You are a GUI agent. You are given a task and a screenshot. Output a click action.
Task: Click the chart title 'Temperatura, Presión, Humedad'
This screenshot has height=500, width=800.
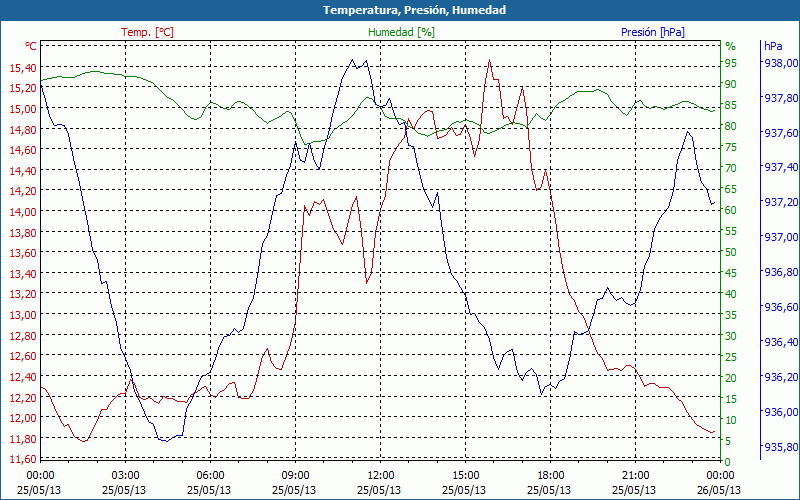tap(414, 10)
